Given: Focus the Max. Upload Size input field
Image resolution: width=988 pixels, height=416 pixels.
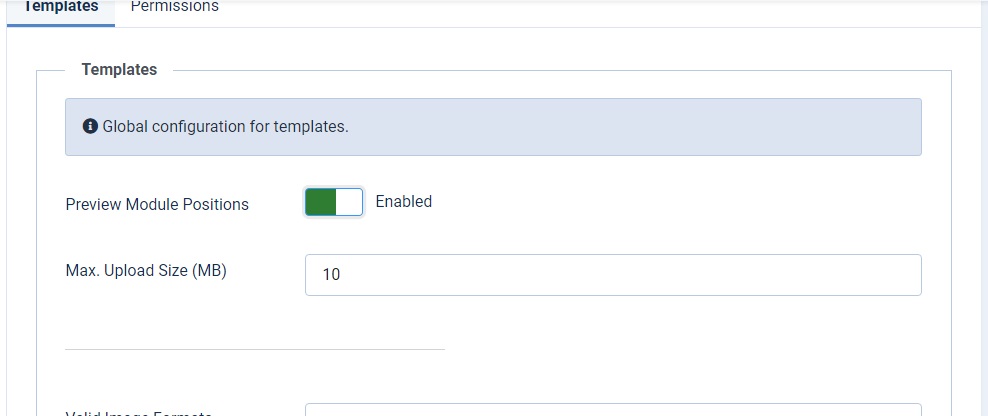Looking at the screenshot, I should [x=613, y=275].
